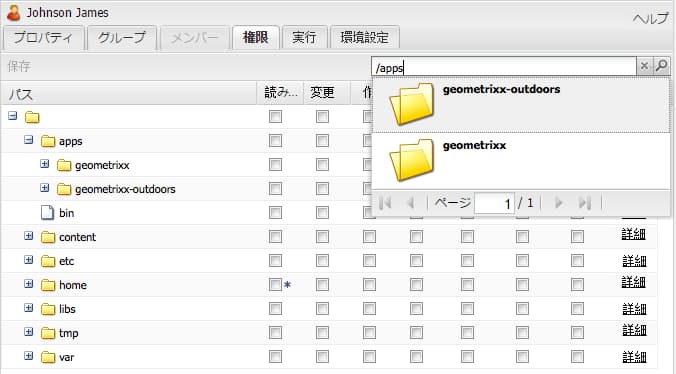Select the tmp row label
The height and width of the screenshot is (374, 676).
coord(69,333)
